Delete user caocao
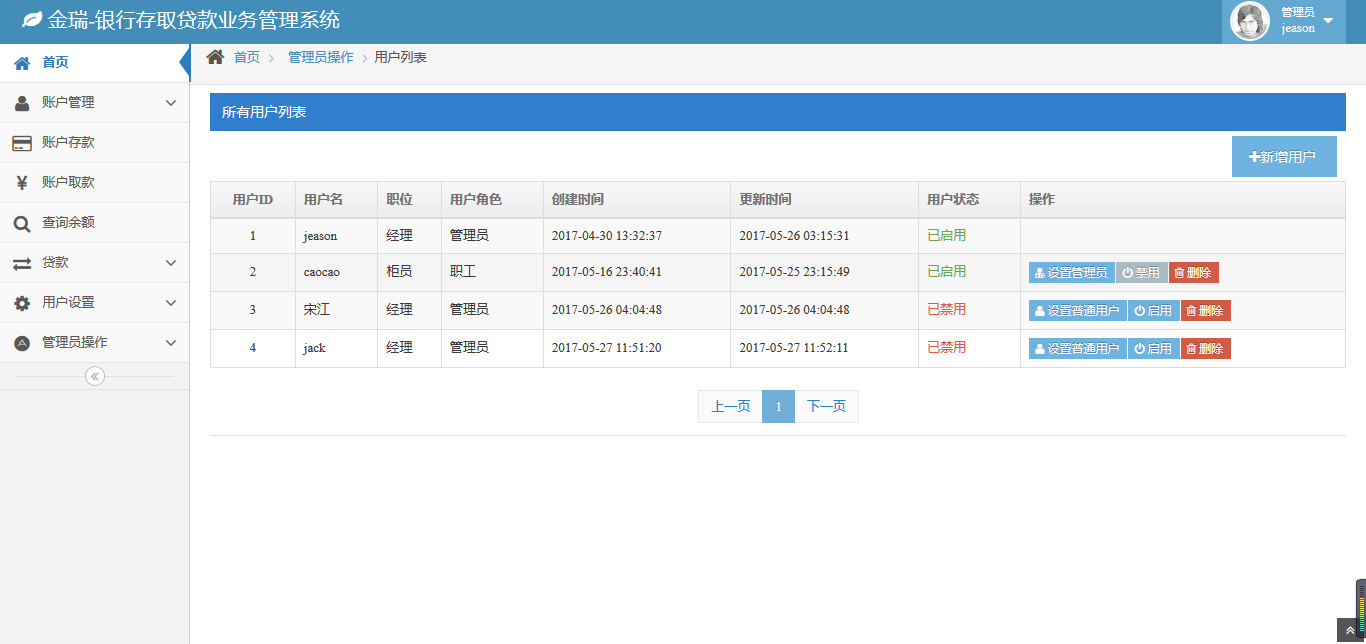 [1194, 273]
